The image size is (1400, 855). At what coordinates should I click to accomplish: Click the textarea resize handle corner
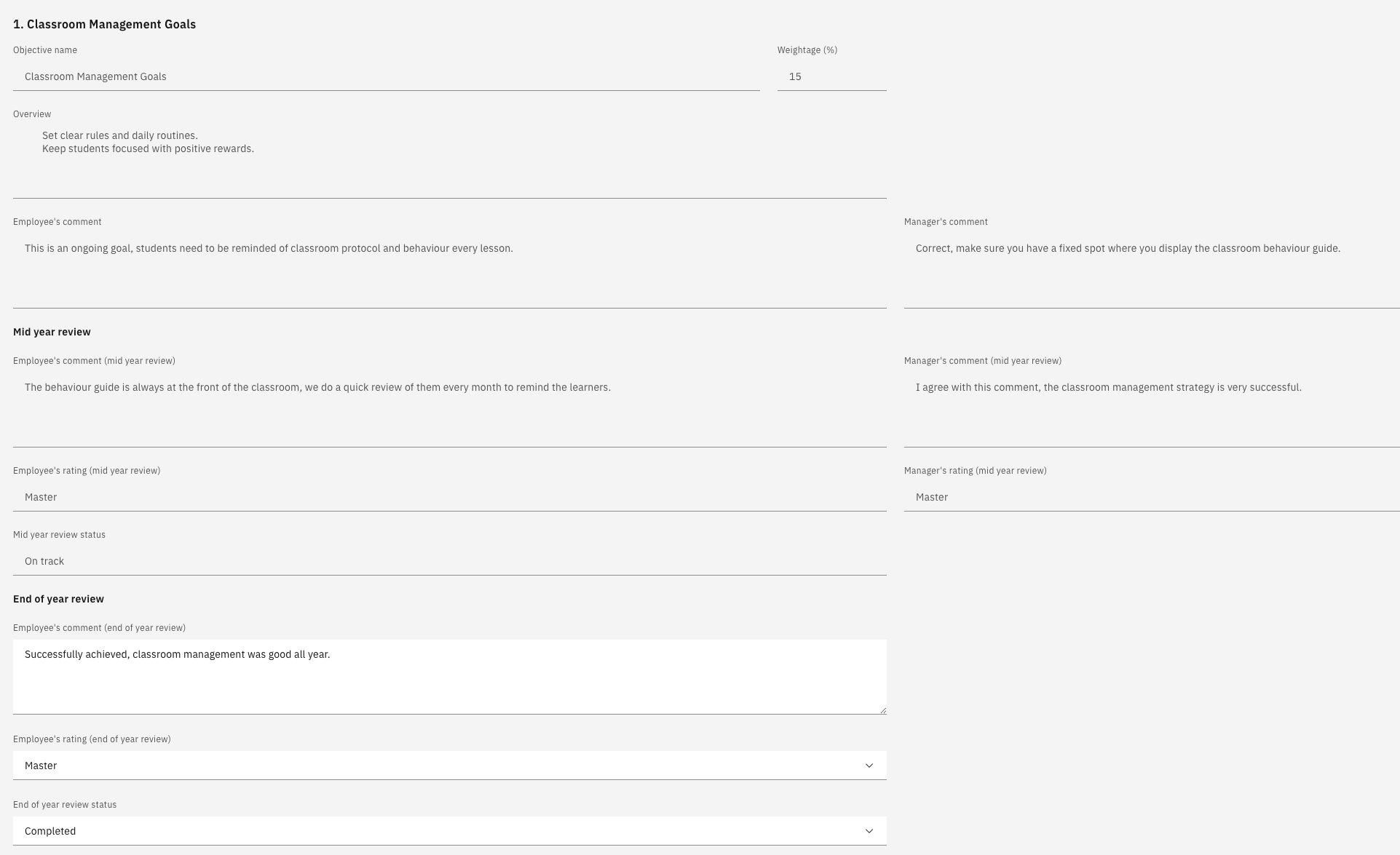point(882,710)
